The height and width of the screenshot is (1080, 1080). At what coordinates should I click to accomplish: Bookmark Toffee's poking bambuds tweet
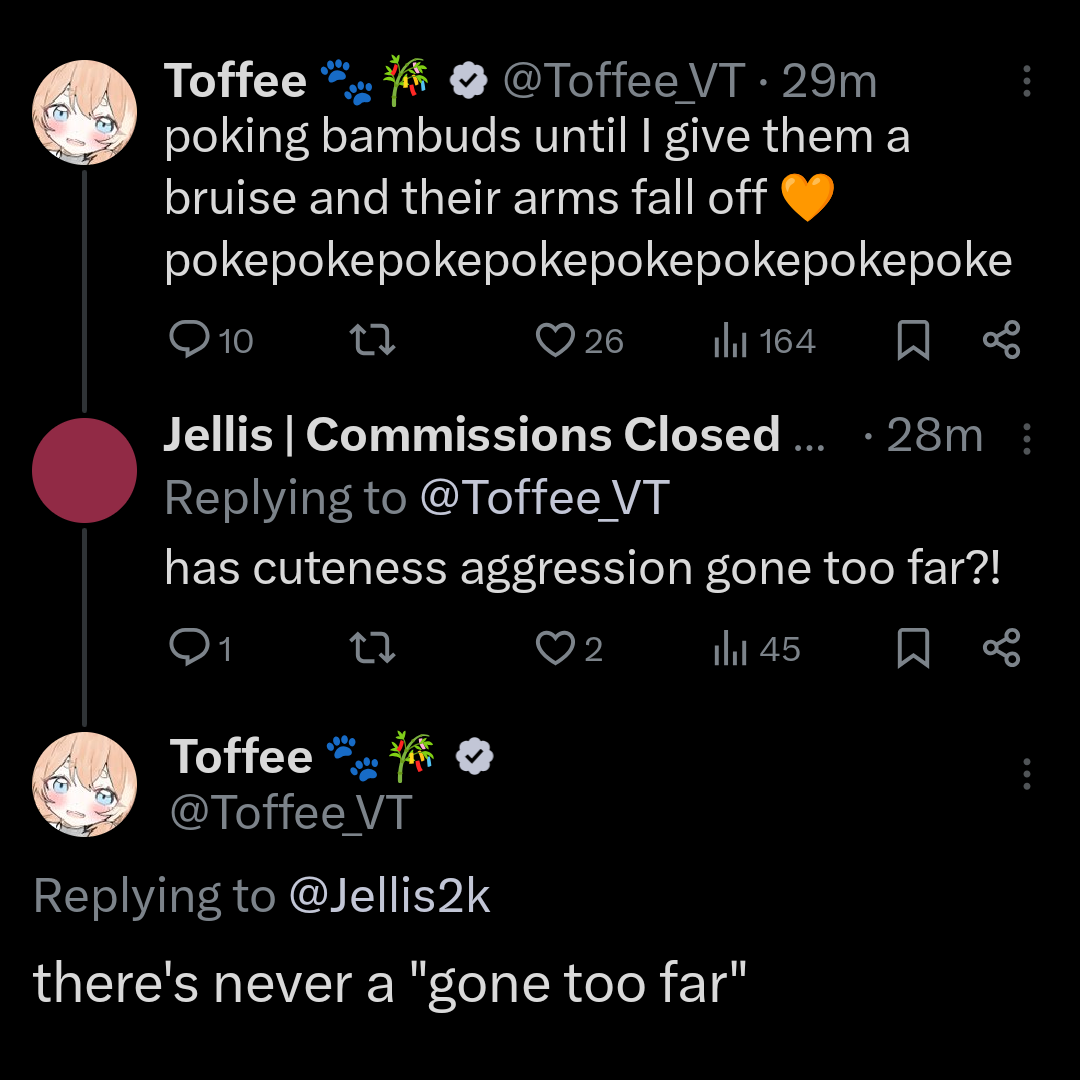coord(912,341)
